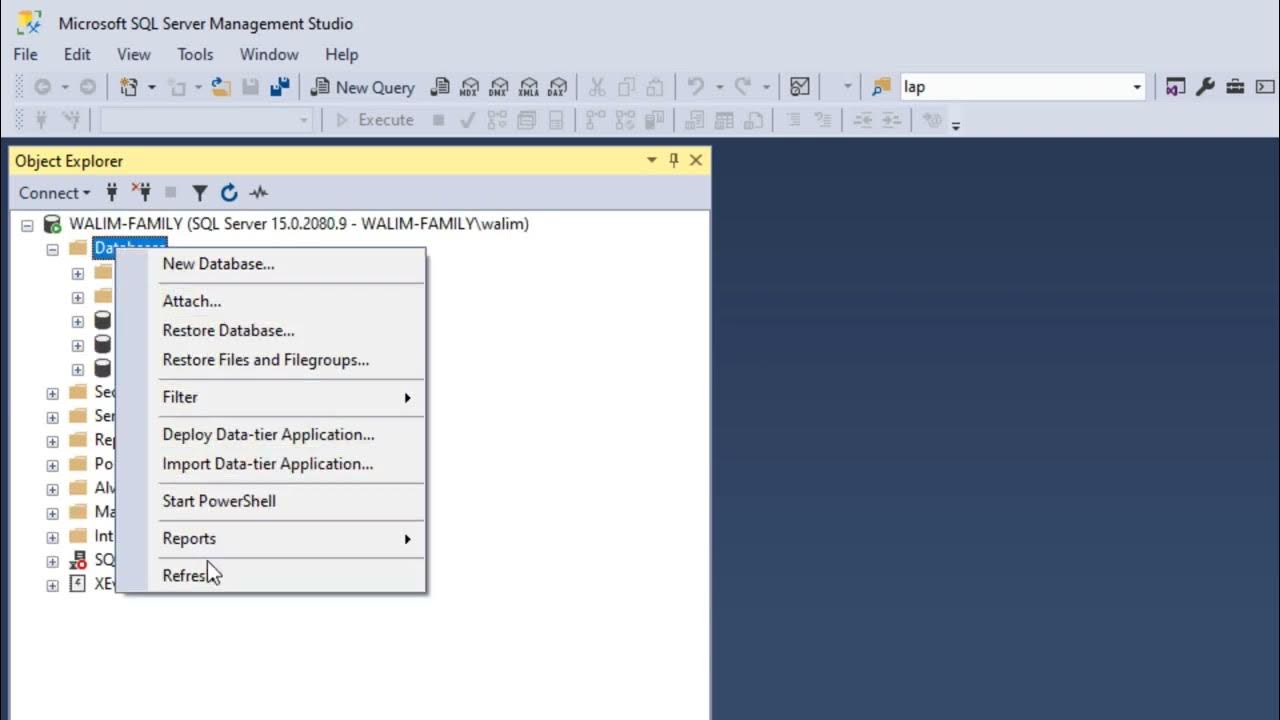1280x720 pixels.
Task: Open the Database Engine Query icon
Action: point(439,87)
